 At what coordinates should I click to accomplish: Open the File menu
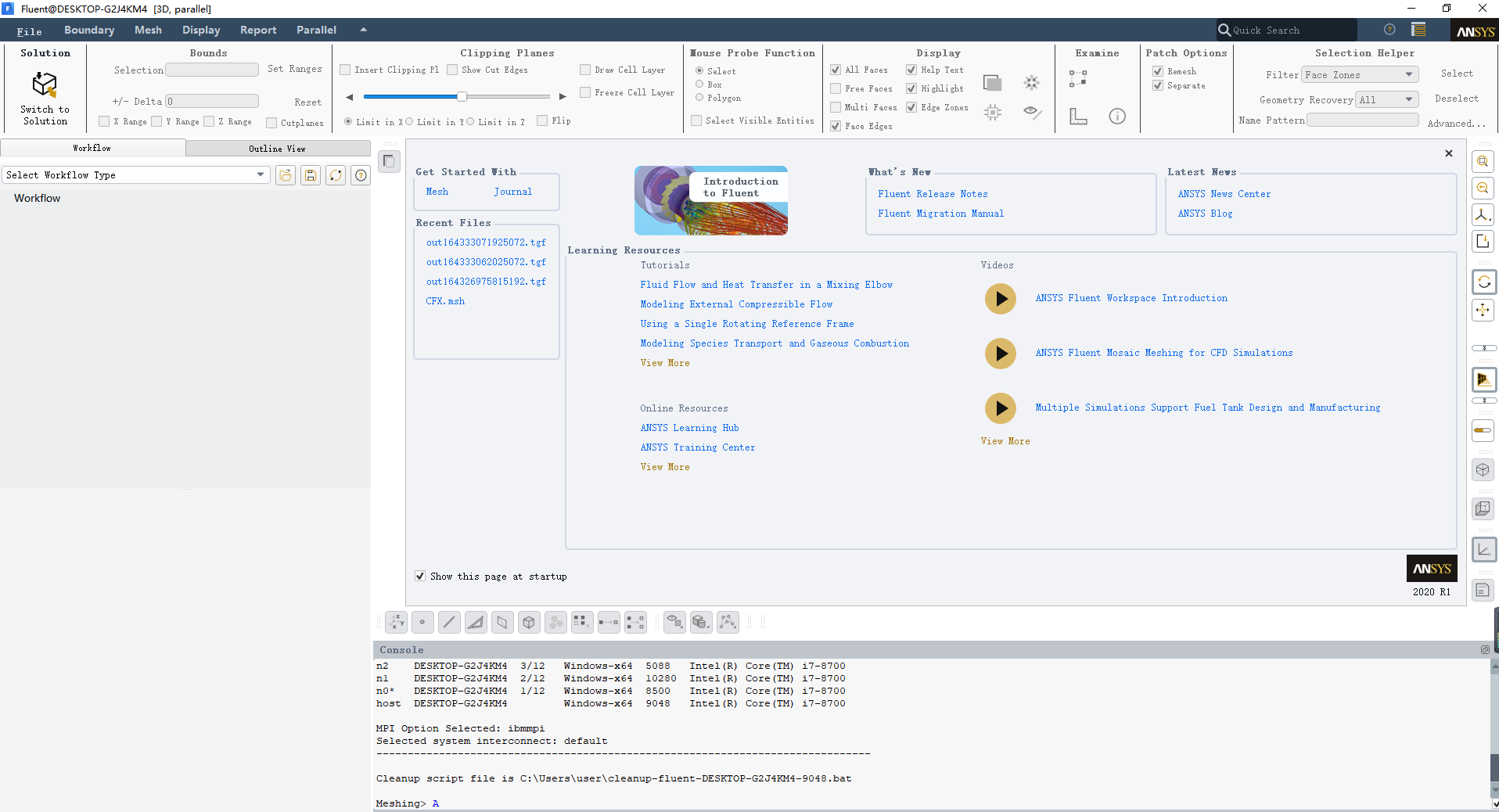tap(30, 31)
